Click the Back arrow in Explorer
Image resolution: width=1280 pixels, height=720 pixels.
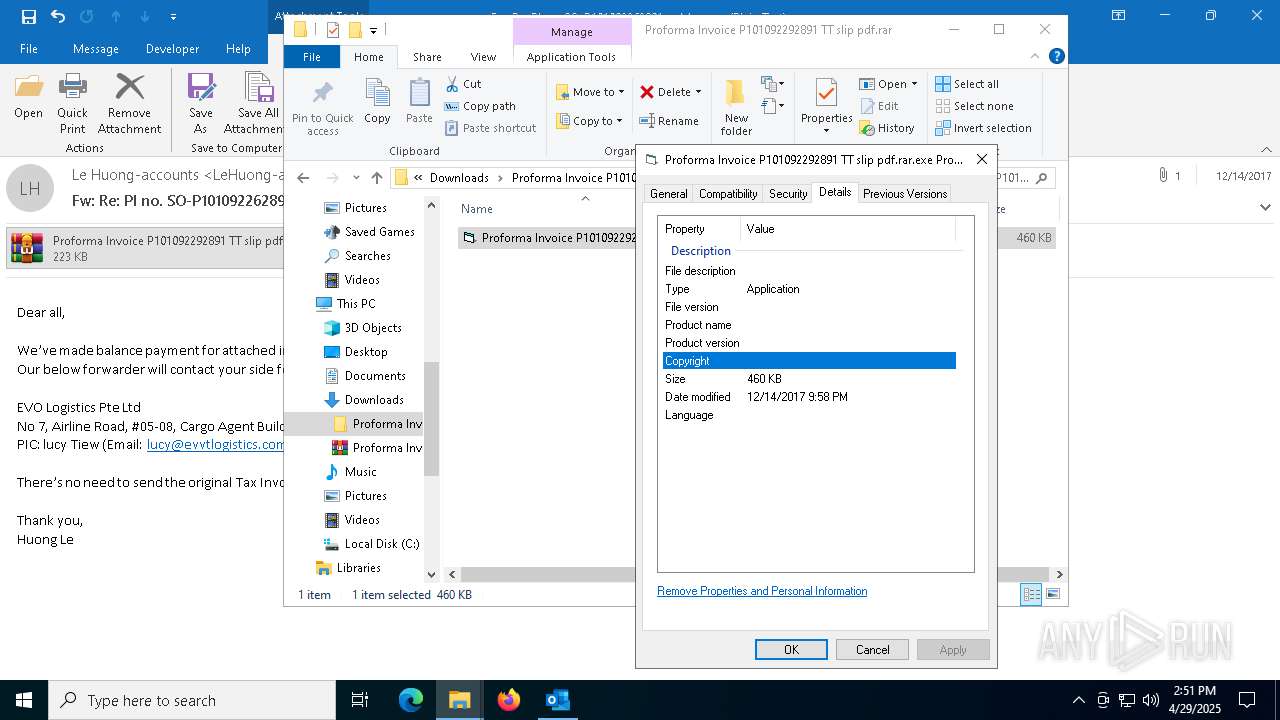(303, 178)
